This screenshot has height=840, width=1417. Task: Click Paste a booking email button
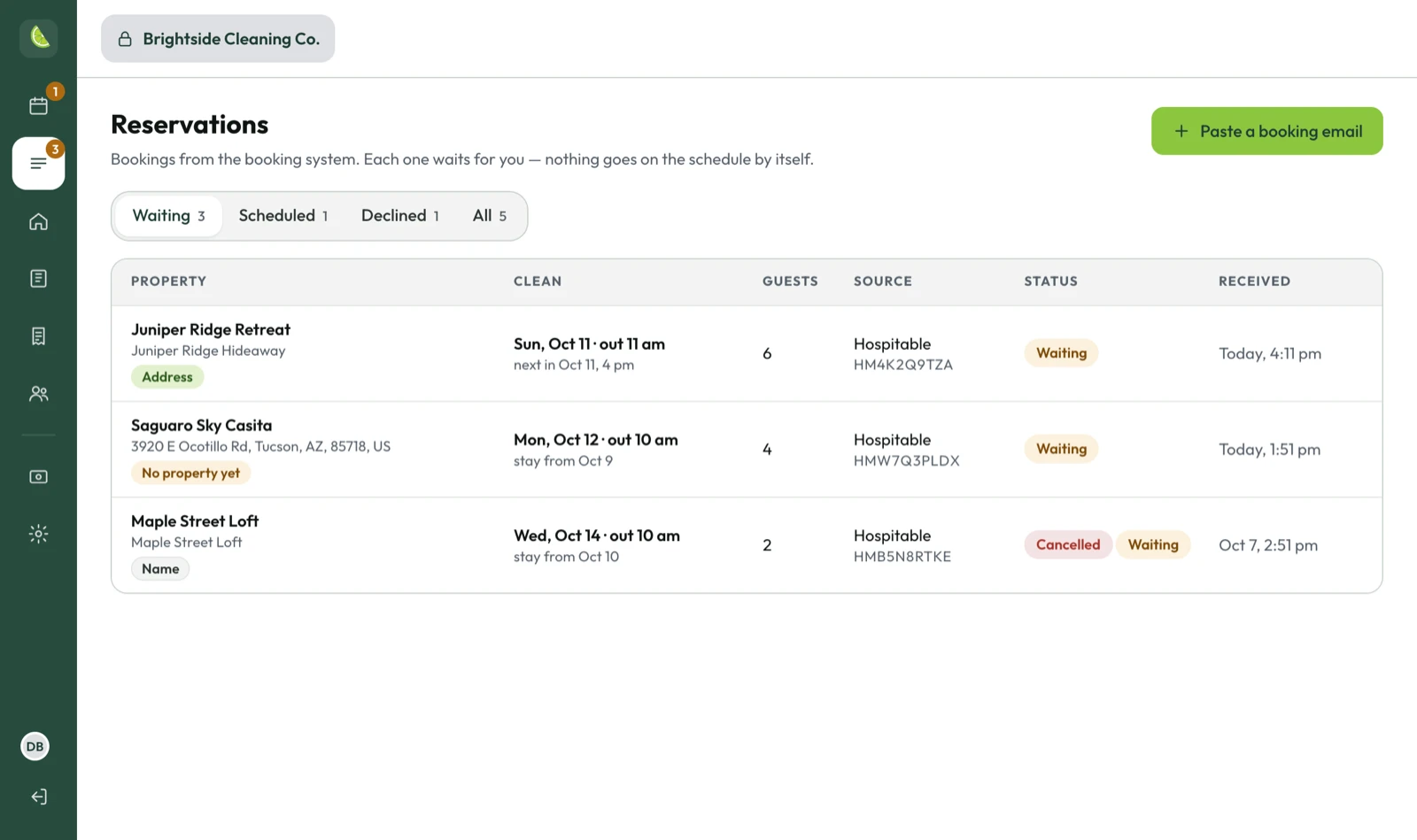click(x=1266, y=131)
